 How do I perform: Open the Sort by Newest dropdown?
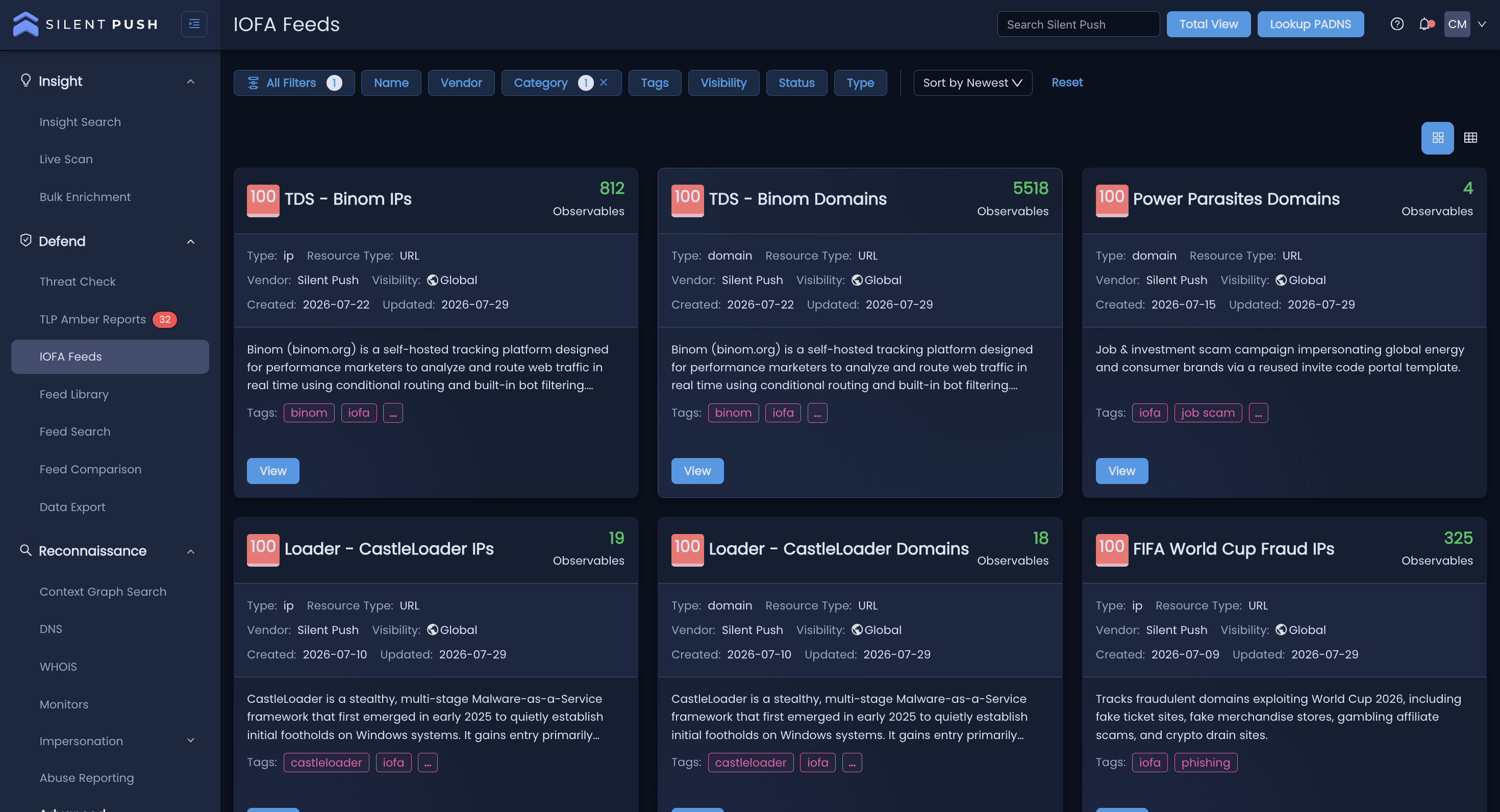tap(972, 83)
